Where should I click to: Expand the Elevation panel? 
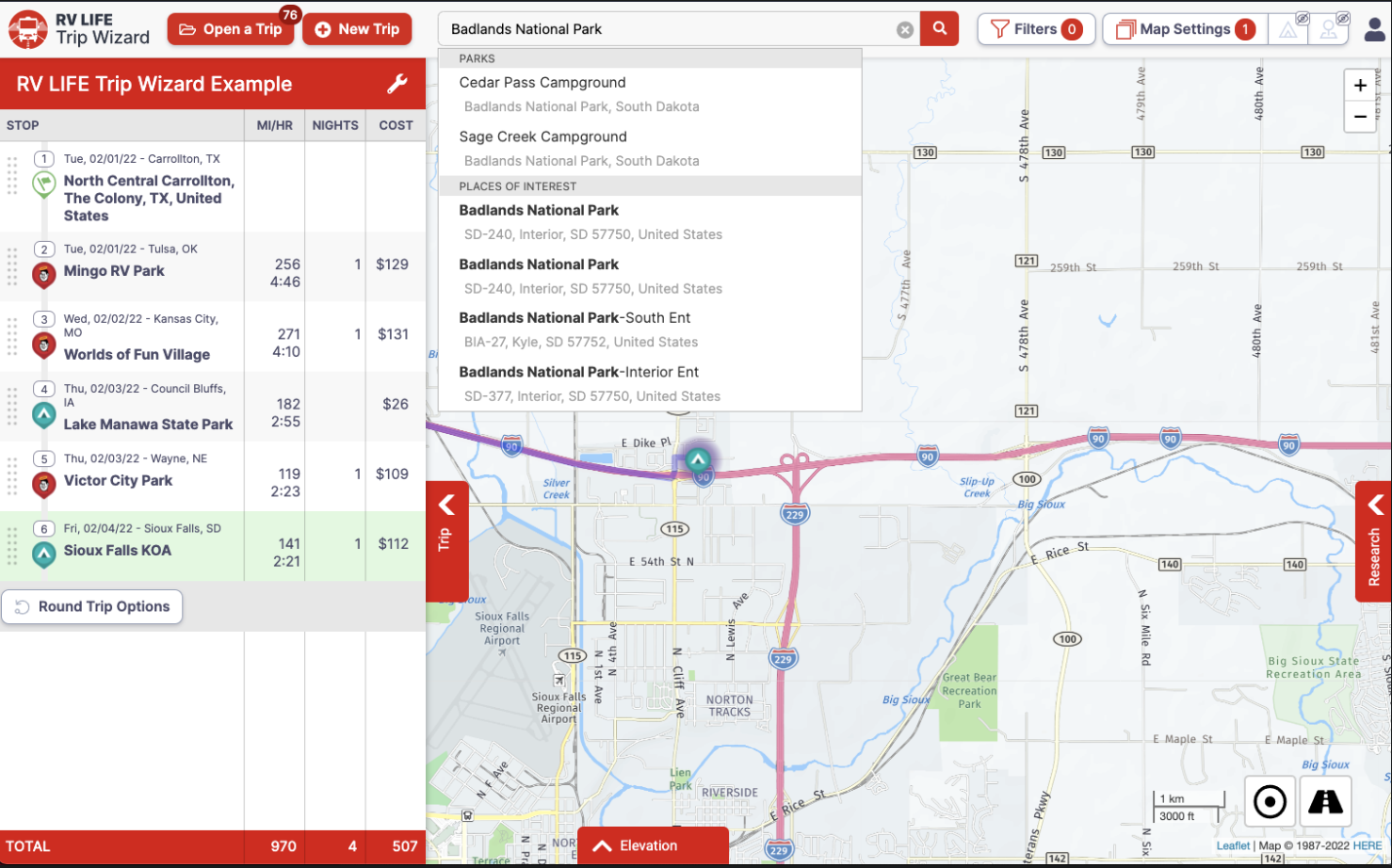653,846
